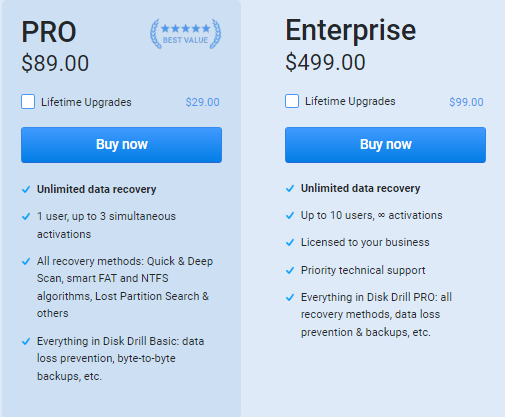Click the $99.00 Lifetime Upgrades price
Image resolution: width=505 pixels, height=417 pixels.
(x=466, y=102)
